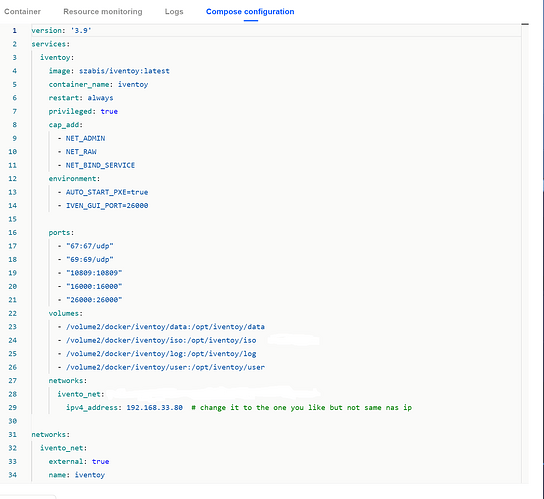
Task: Click the "ports:" key
Action: point(61,232)
